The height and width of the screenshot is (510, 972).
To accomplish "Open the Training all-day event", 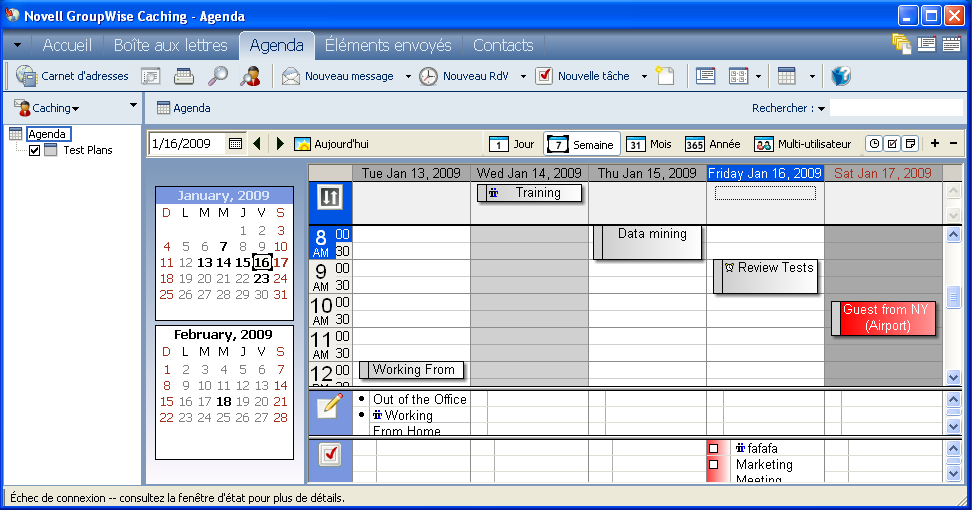I will pyautogui.click(x=529, y=193).
